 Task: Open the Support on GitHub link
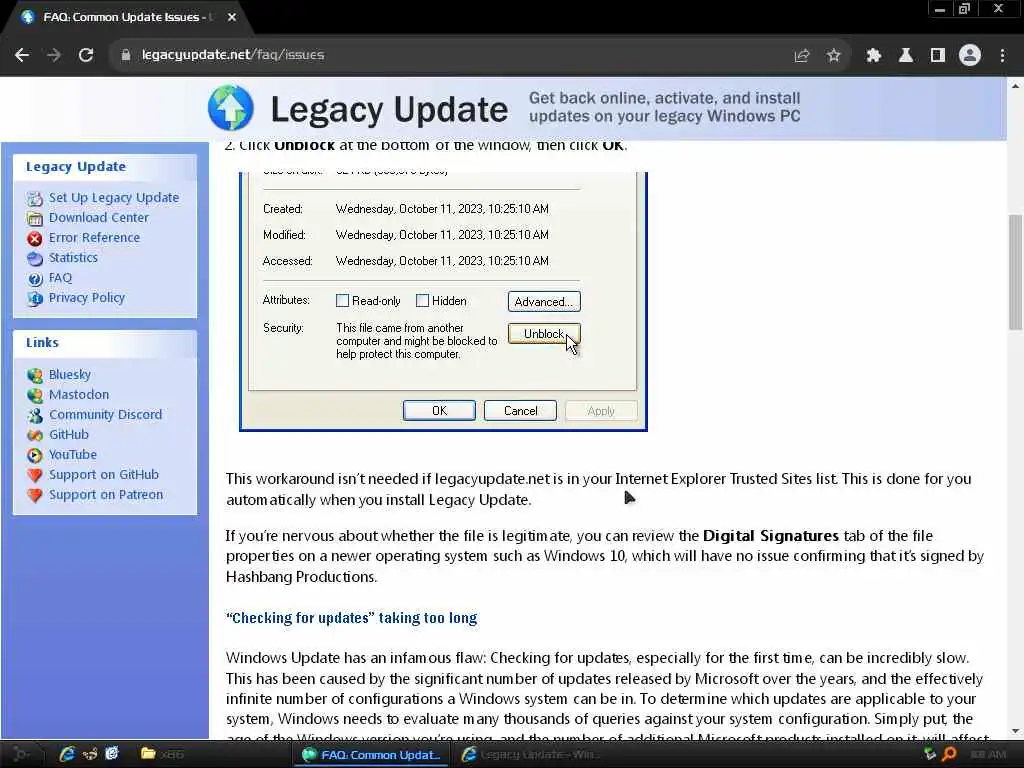[x=104, y=475]
